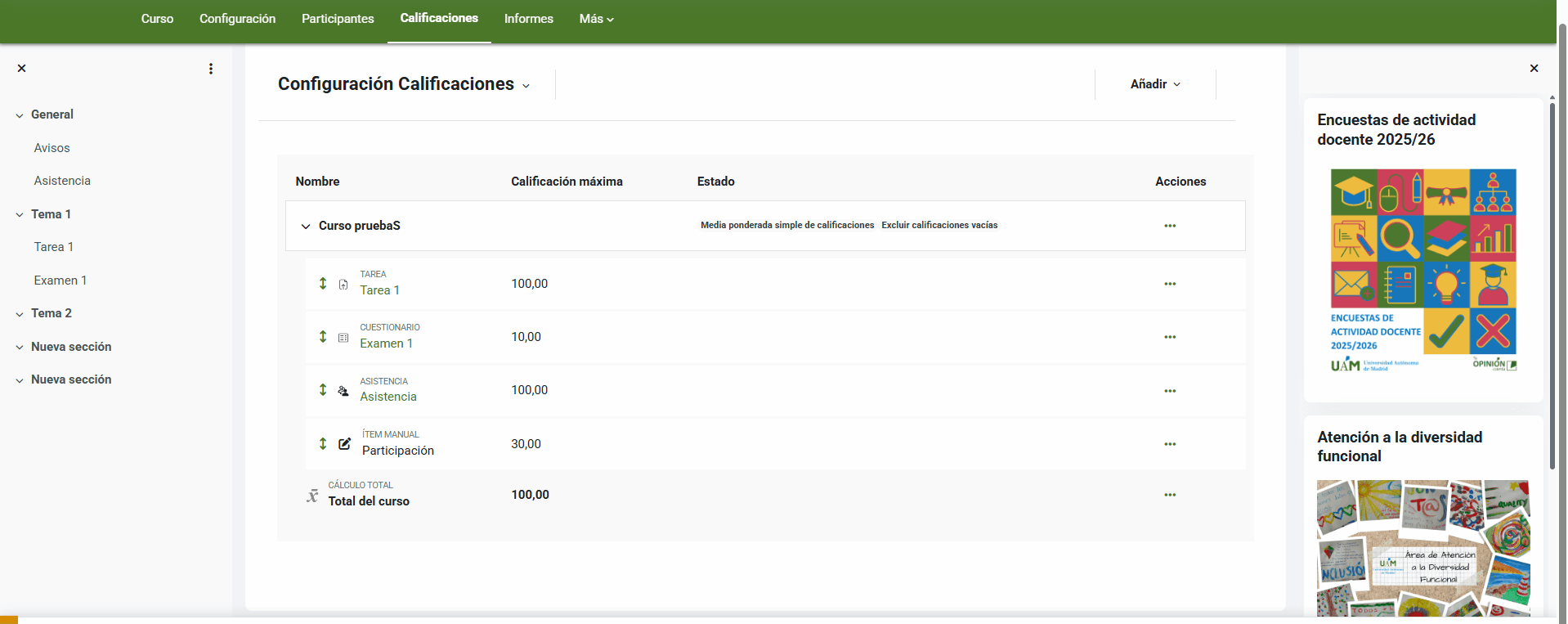Select the Calificaciones tab
Screen dimensions: 1568x624
point(439,18)
